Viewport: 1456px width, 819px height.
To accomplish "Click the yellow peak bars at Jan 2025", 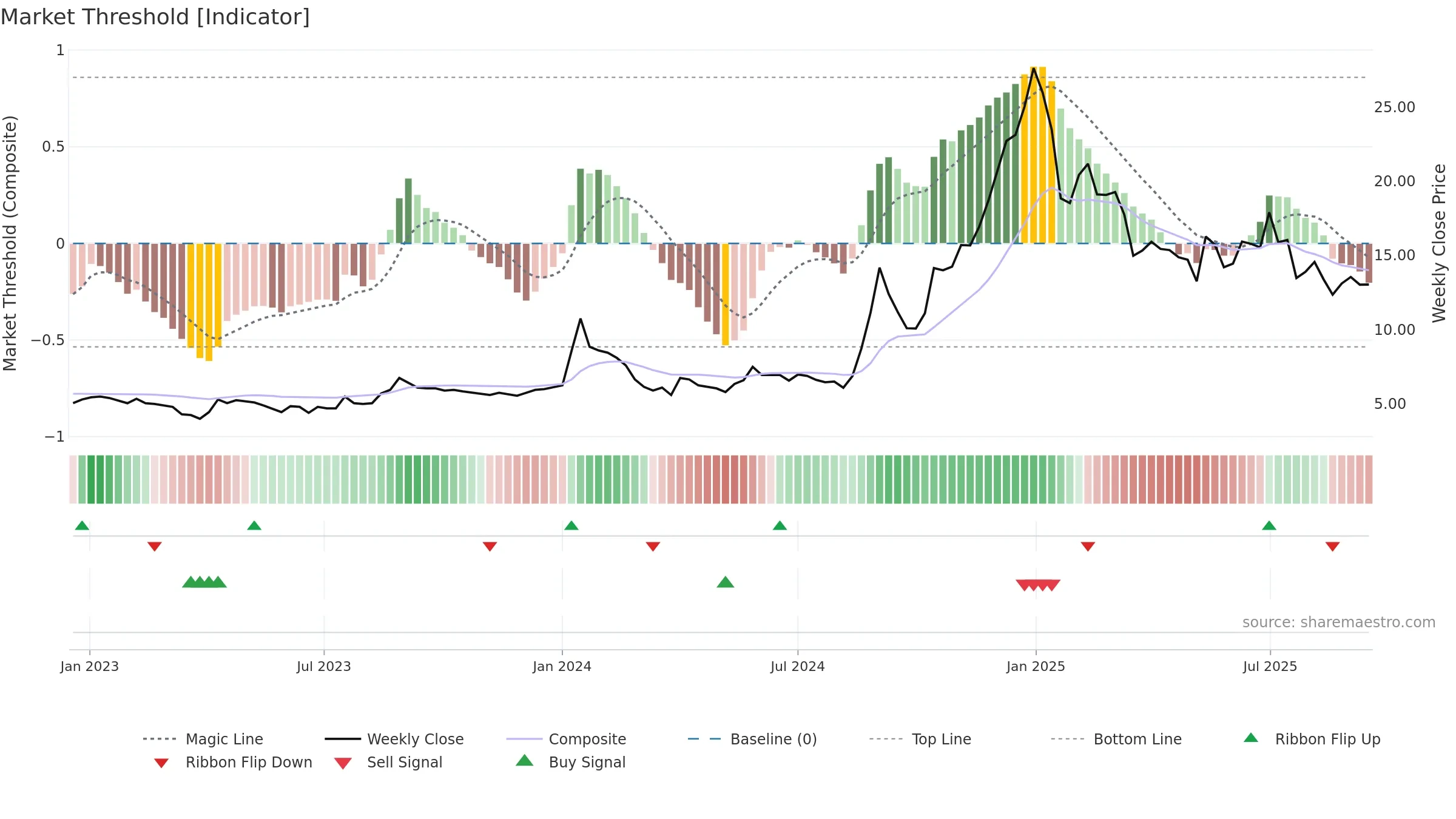I will (x=1038, y=155).
